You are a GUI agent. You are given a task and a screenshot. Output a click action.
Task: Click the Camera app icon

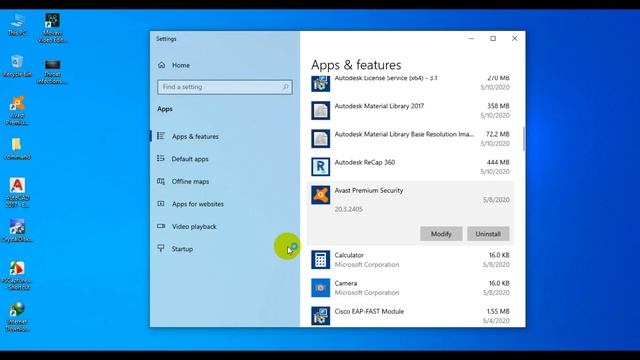tap(320, 288)
